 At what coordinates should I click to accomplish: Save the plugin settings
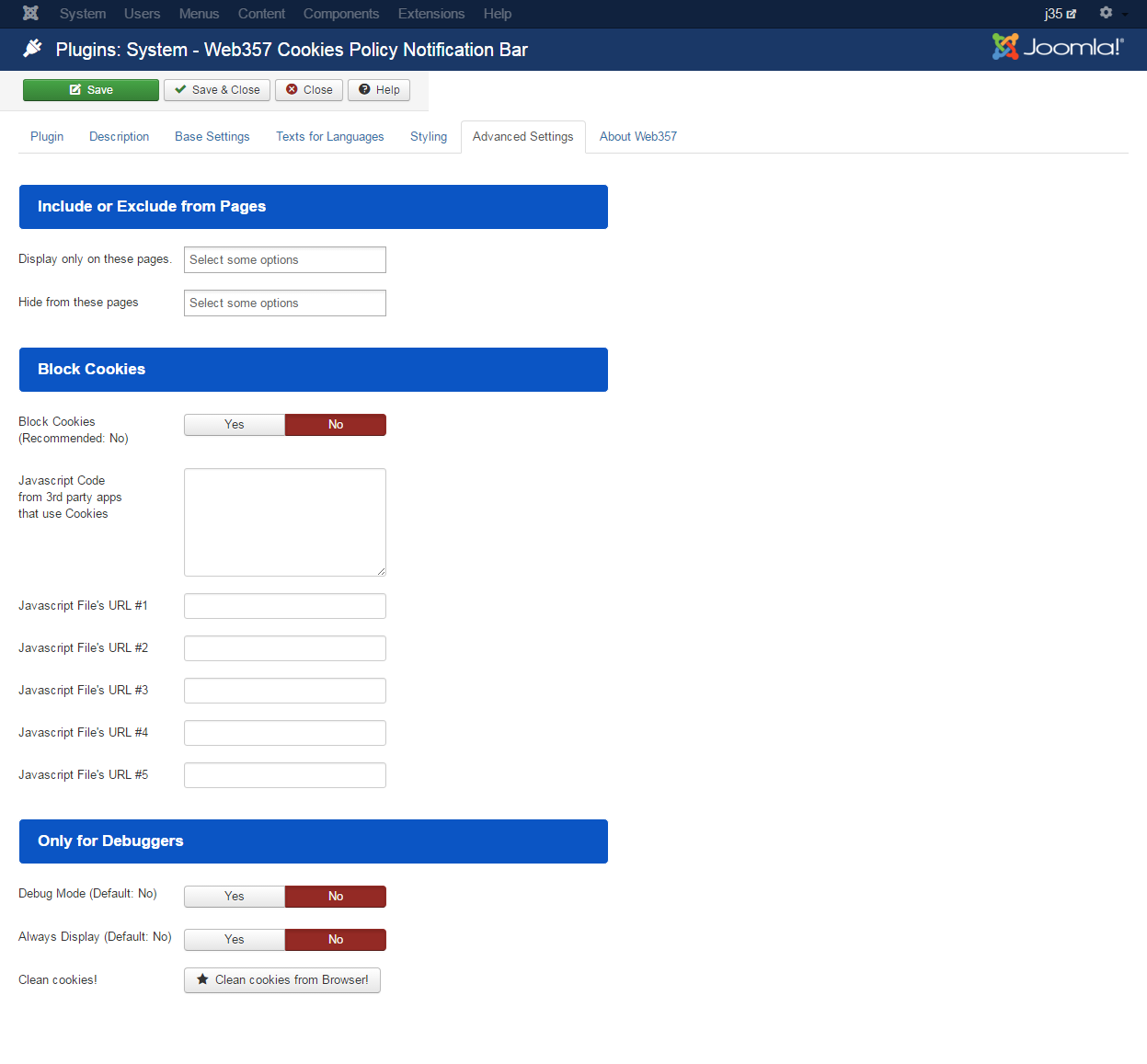tap(91, 90)
